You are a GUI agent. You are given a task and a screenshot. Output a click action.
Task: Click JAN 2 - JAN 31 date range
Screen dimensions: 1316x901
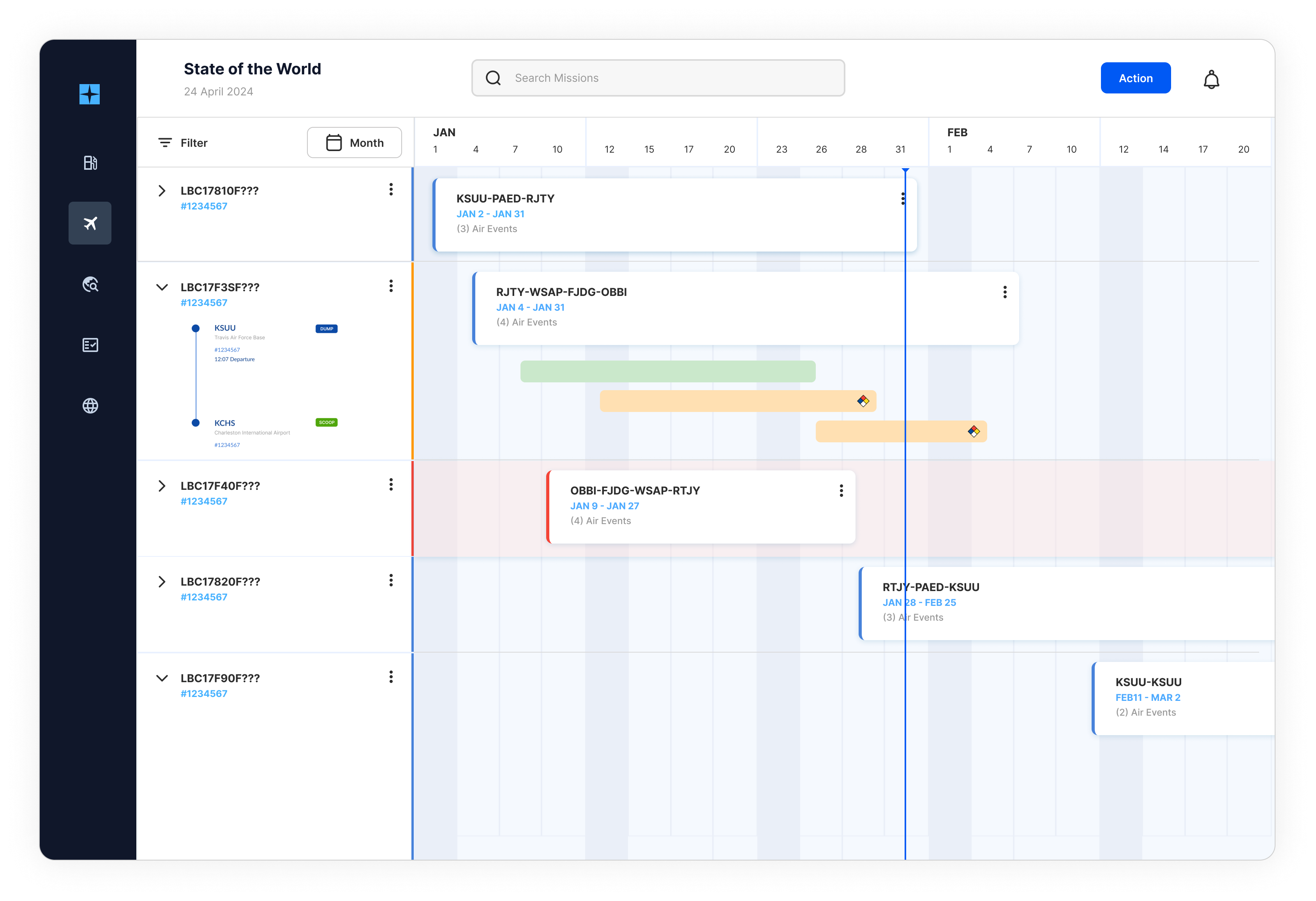[490, 214]
